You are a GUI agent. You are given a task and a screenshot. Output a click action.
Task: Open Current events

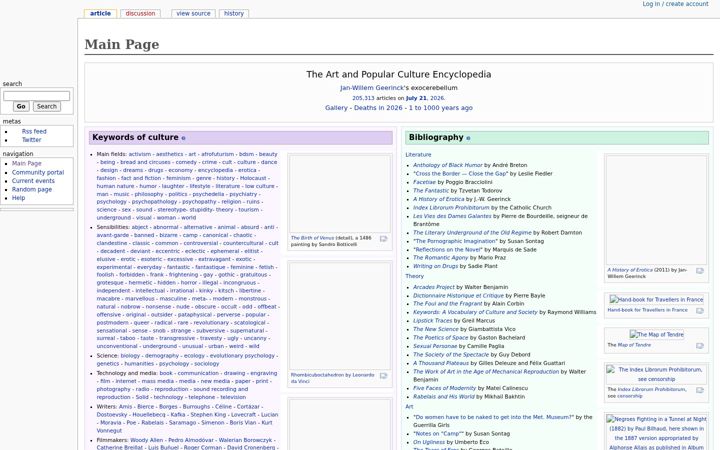(33, 181)
